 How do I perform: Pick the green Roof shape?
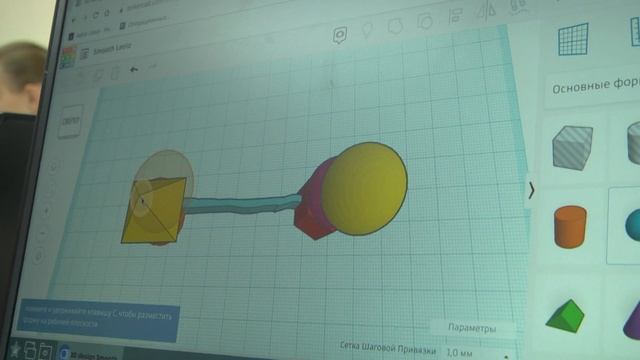[x=566, y=315]
